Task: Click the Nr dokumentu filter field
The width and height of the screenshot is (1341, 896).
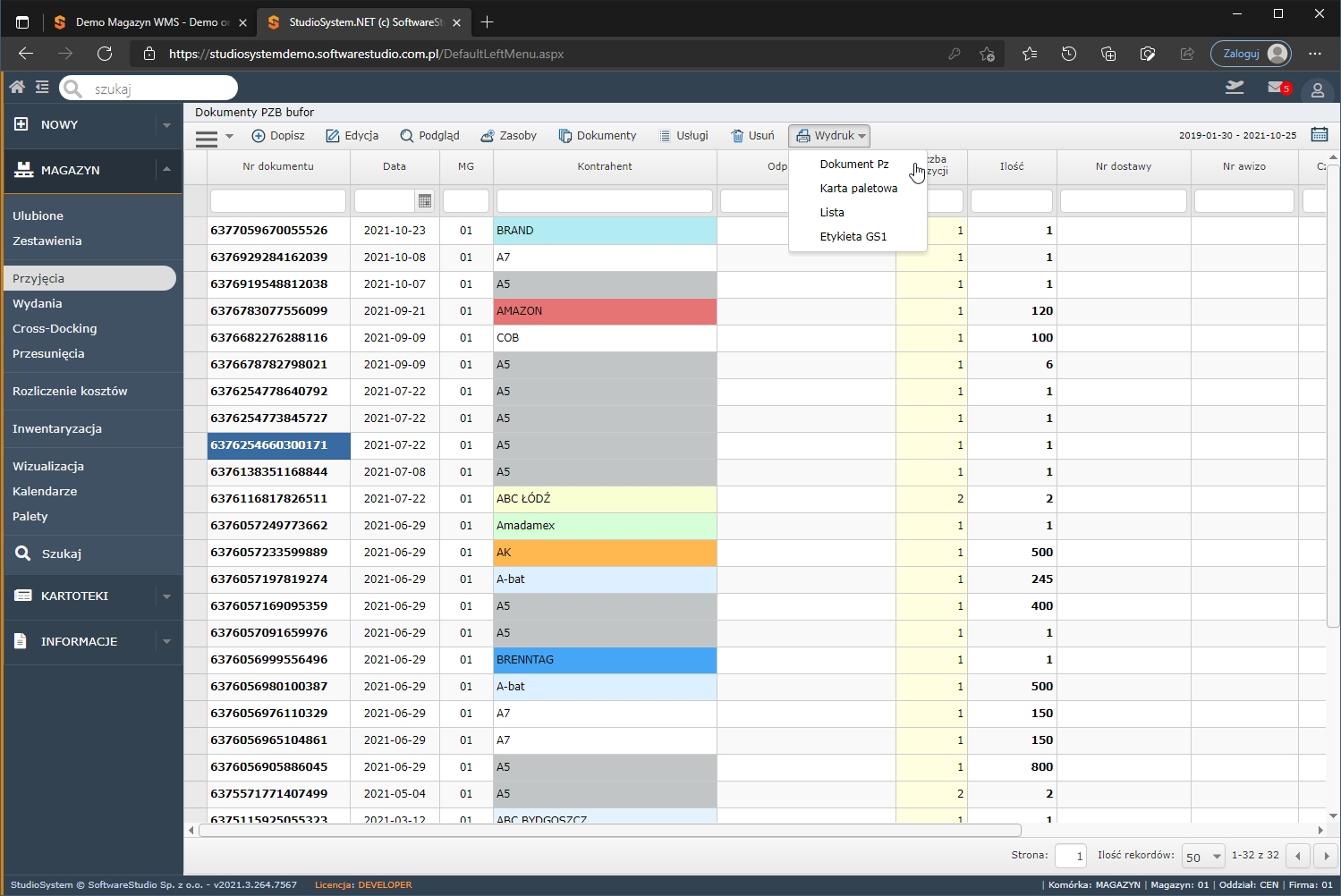Action: (x=277, y=201)
